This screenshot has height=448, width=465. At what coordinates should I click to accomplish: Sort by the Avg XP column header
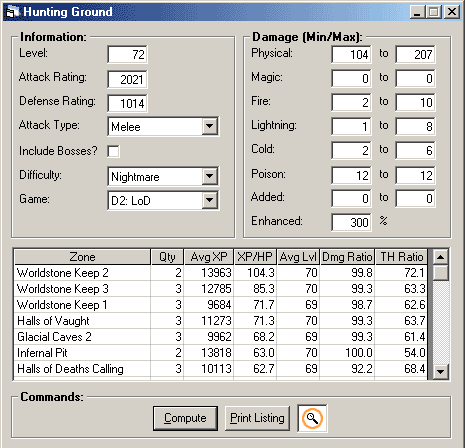pyautogui.click(x=209, y=257)
